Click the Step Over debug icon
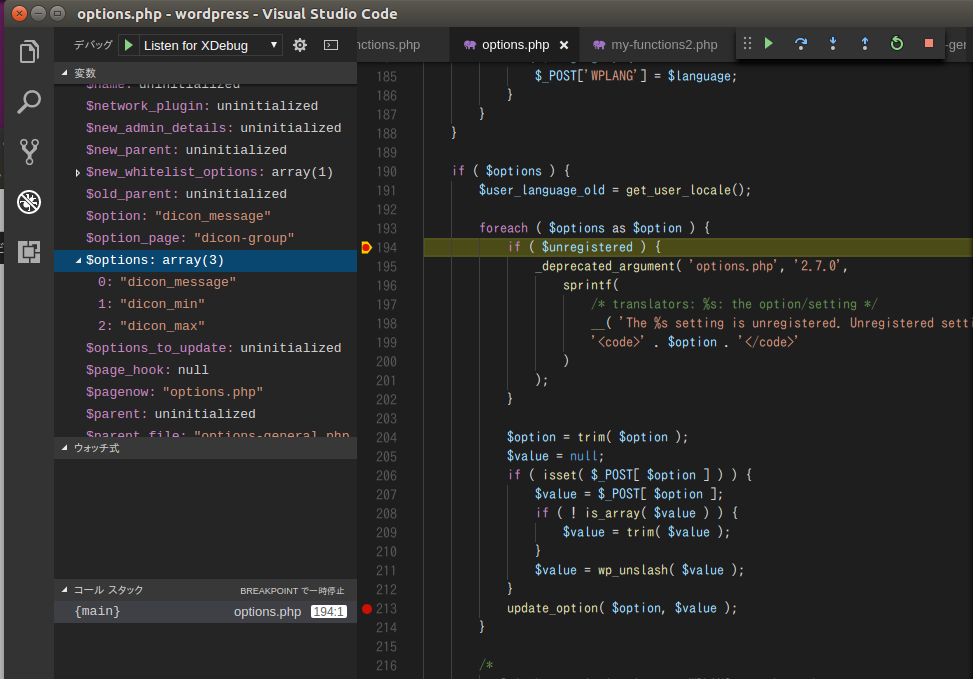This screenshot has height=679, width=973. [x=801, y=44]
